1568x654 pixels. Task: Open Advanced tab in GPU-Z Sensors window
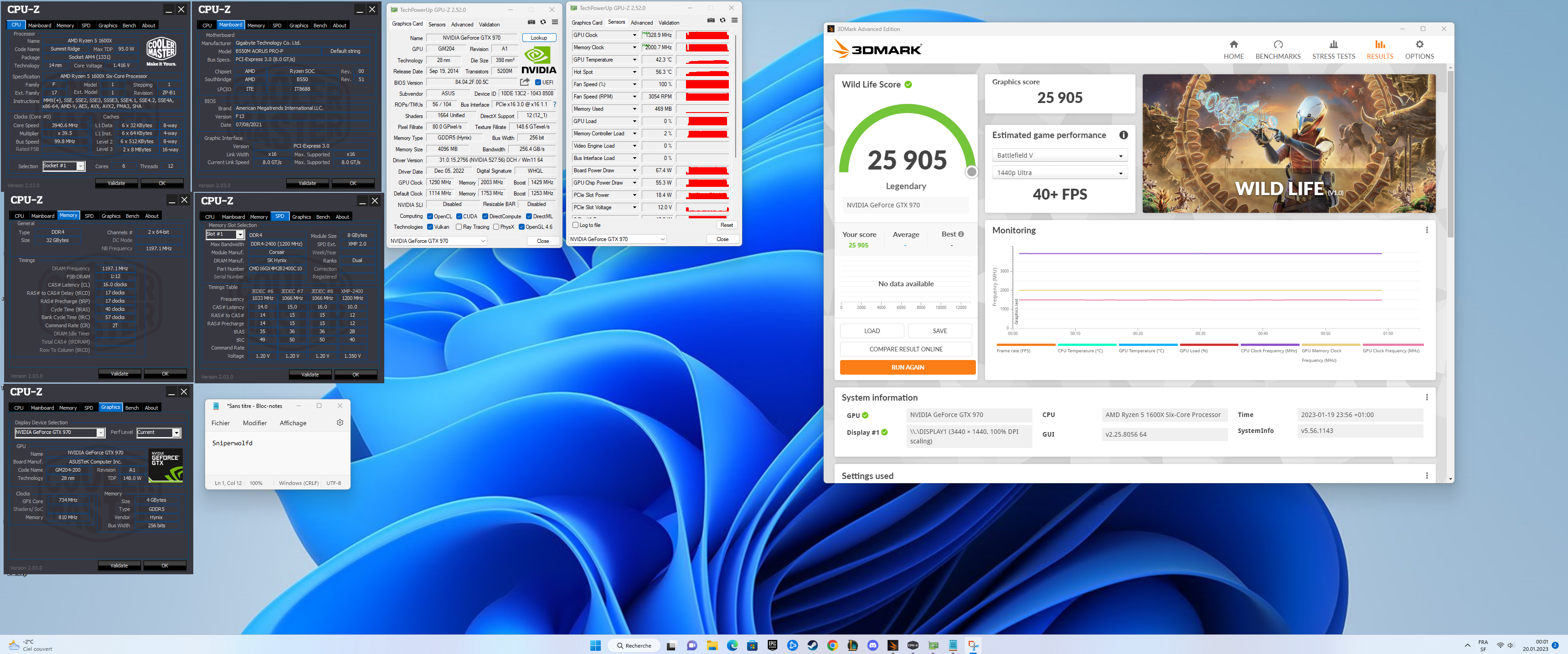click(642, 22)
